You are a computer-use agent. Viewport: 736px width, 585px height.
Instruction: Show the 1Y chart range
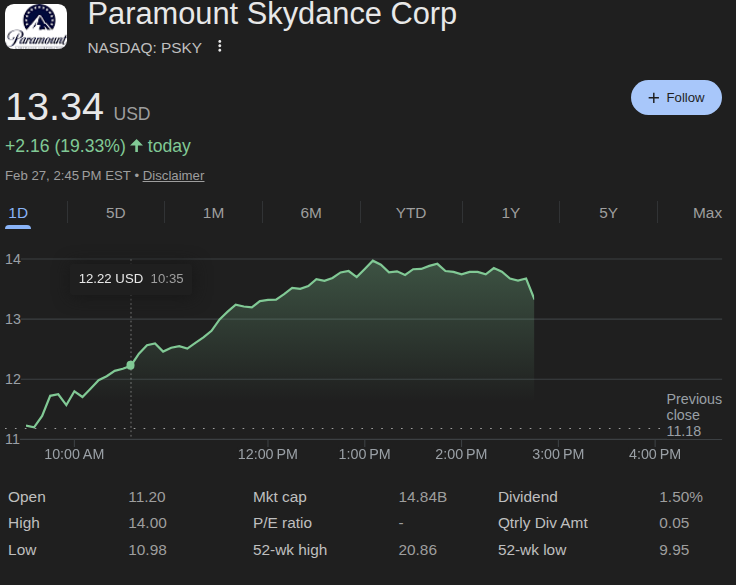[x=511, y=213]
